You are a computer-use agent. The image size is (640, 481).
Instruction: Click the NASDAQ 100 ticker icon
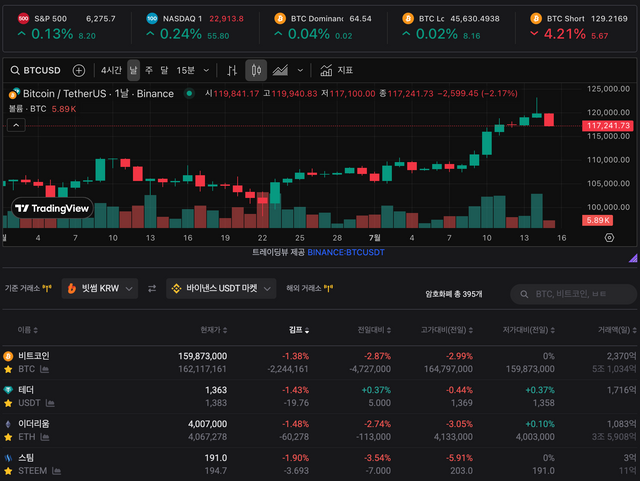click(x=152, y=18)
